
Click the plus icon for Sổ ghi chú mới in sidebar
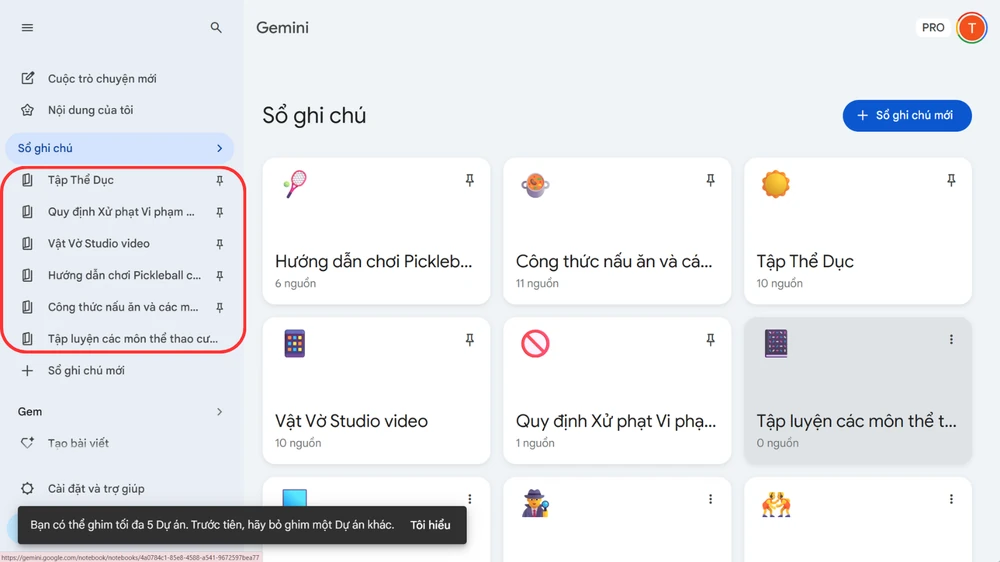[27, 371]
